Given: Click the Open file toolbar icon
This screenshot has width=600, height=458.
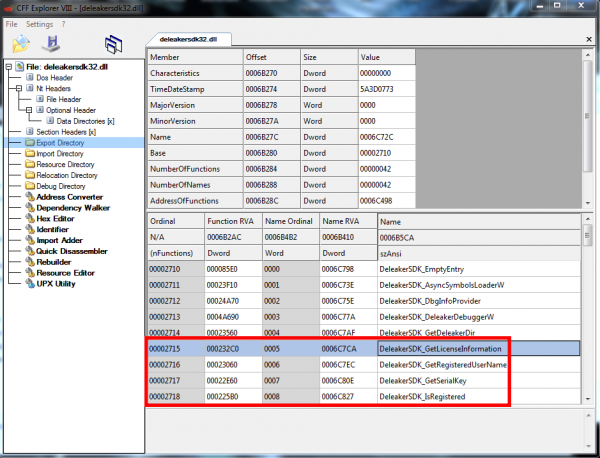Looking at the screenshot, I should click(x=22, y=44).
